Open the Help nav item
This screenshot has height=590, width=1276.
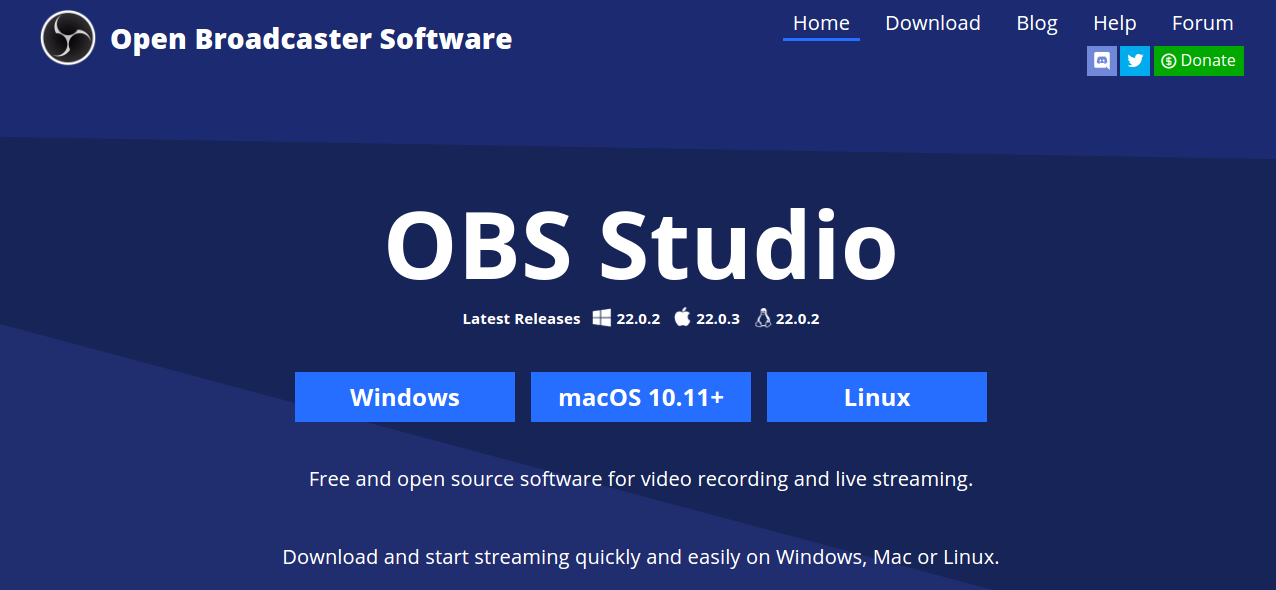coord(1114,23)
